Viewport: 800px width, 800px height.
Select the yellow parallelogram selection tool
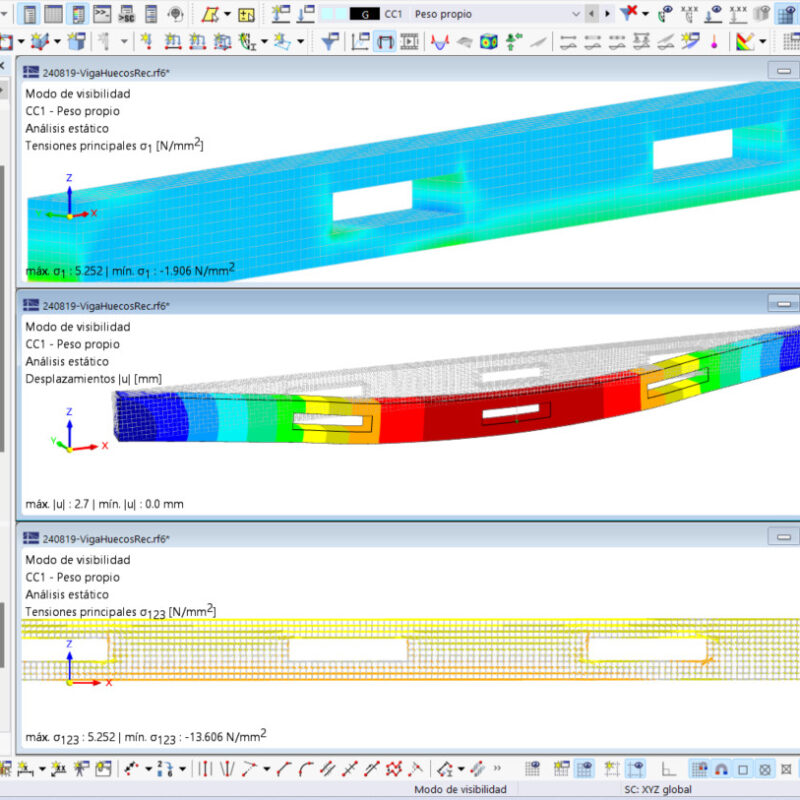(x=210, y=14)
